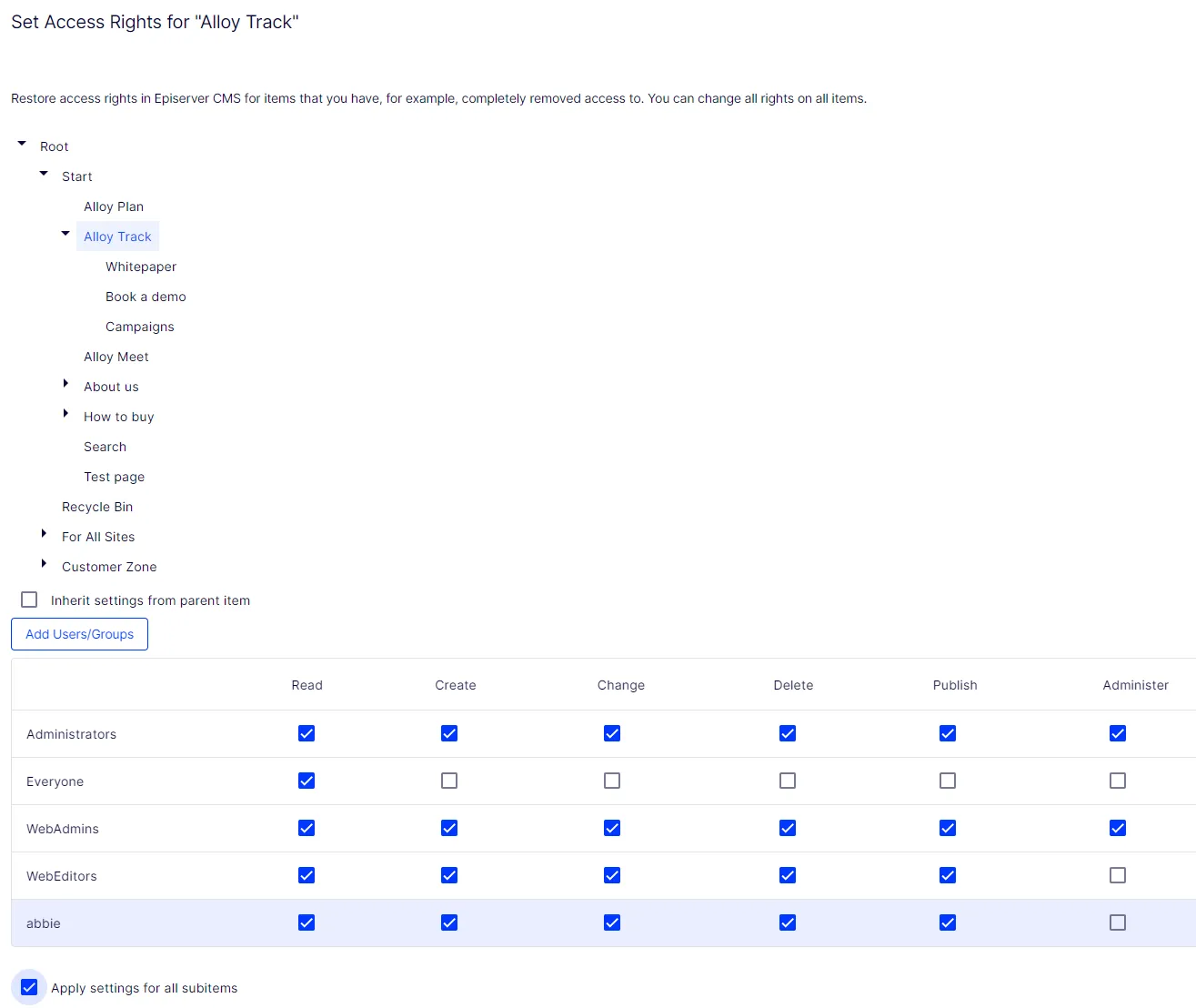The width and height of the screenshot is (1196, 1008).
Task: Enable Administer for abbie
Action: [x=1118, y=922]
